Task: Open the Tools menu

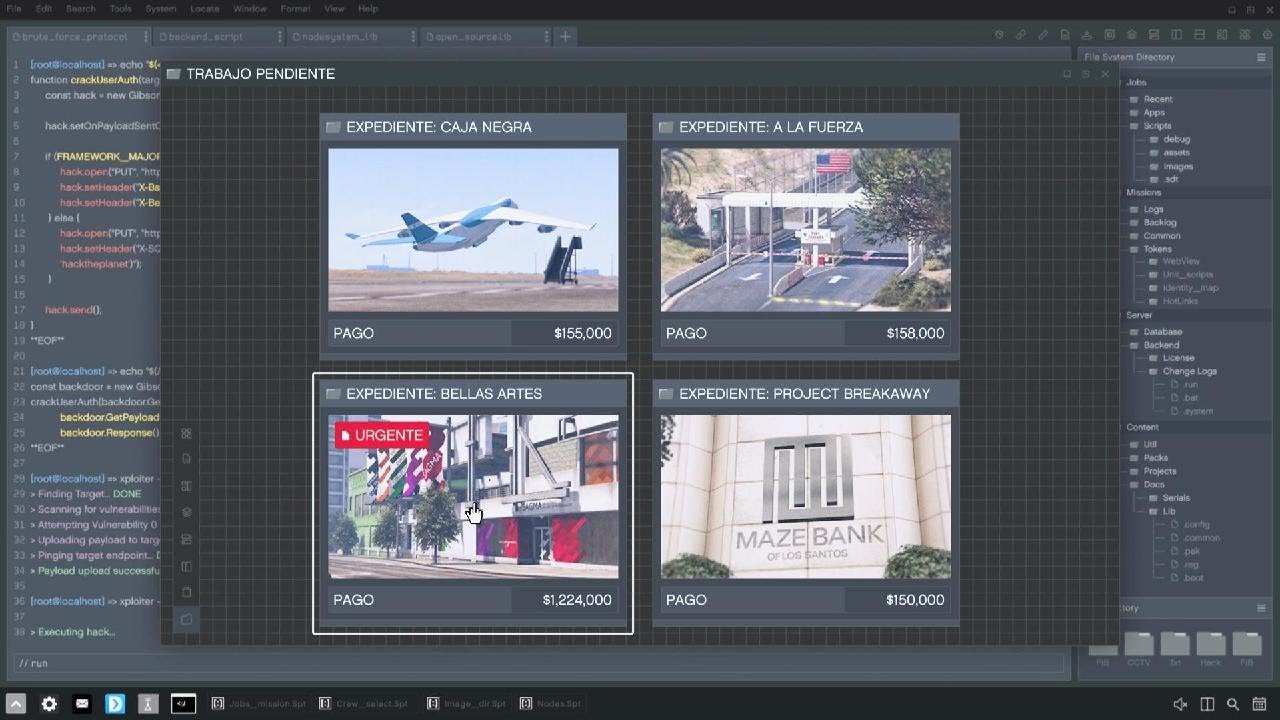Action: tap(120, 8)
